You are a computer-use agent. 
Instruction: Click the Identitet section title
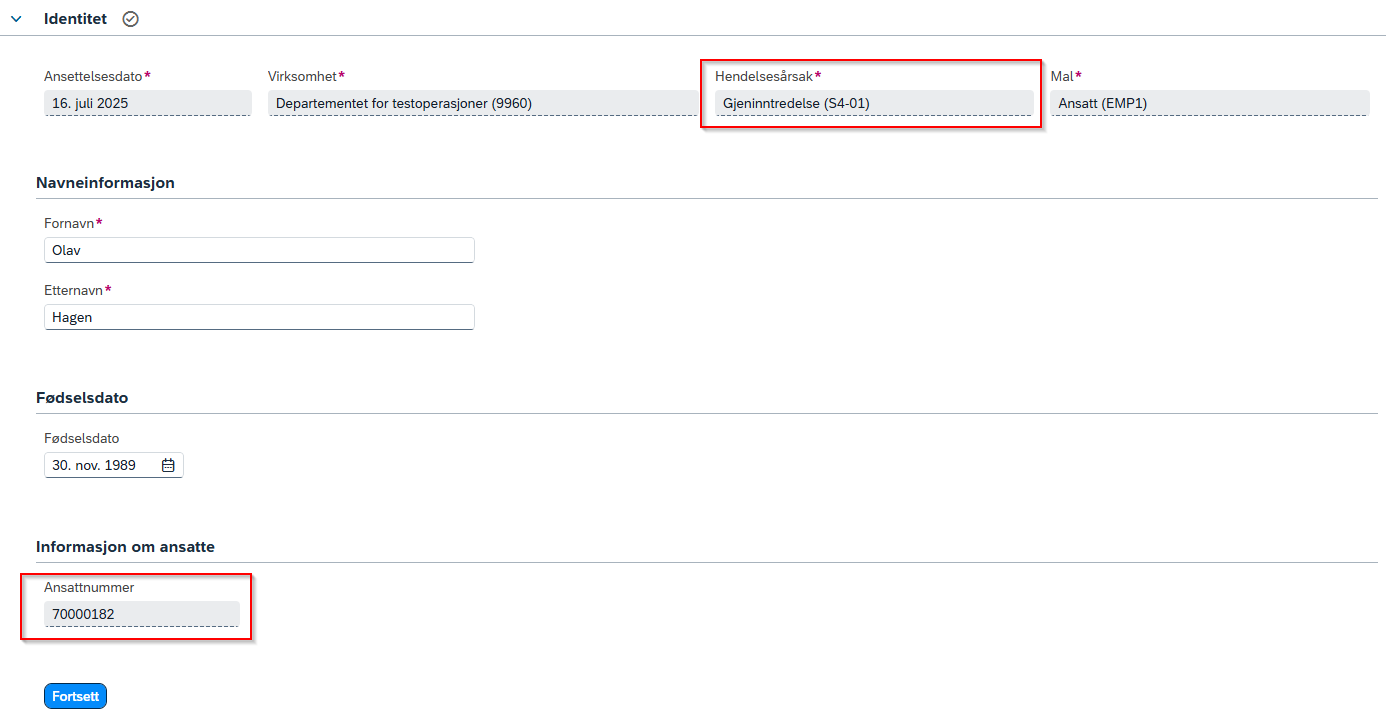click(x=75, y=19)
